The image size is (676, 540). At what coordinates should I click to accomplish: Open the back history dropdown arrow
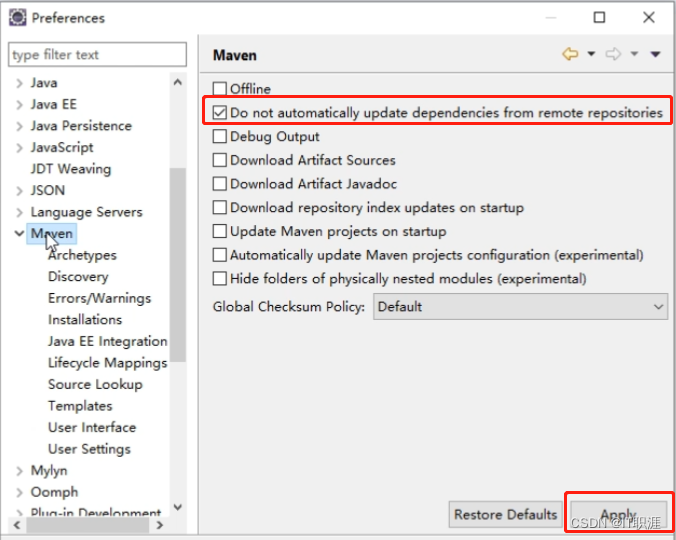tap(591, 54)
